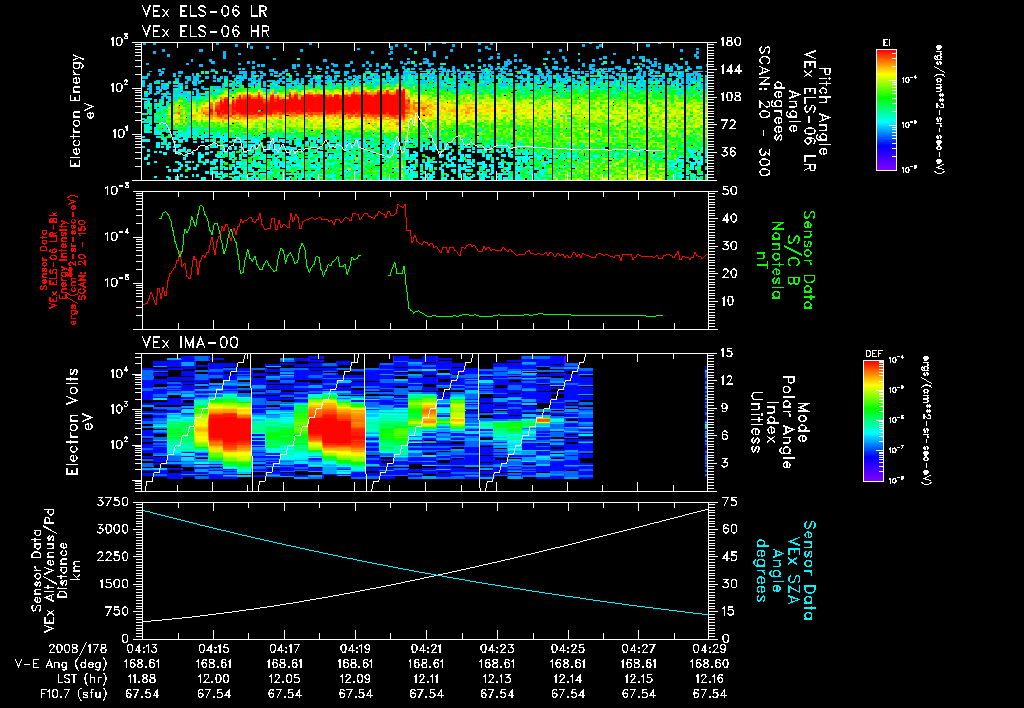Click the 04:27 time tick label

[639, 649]
